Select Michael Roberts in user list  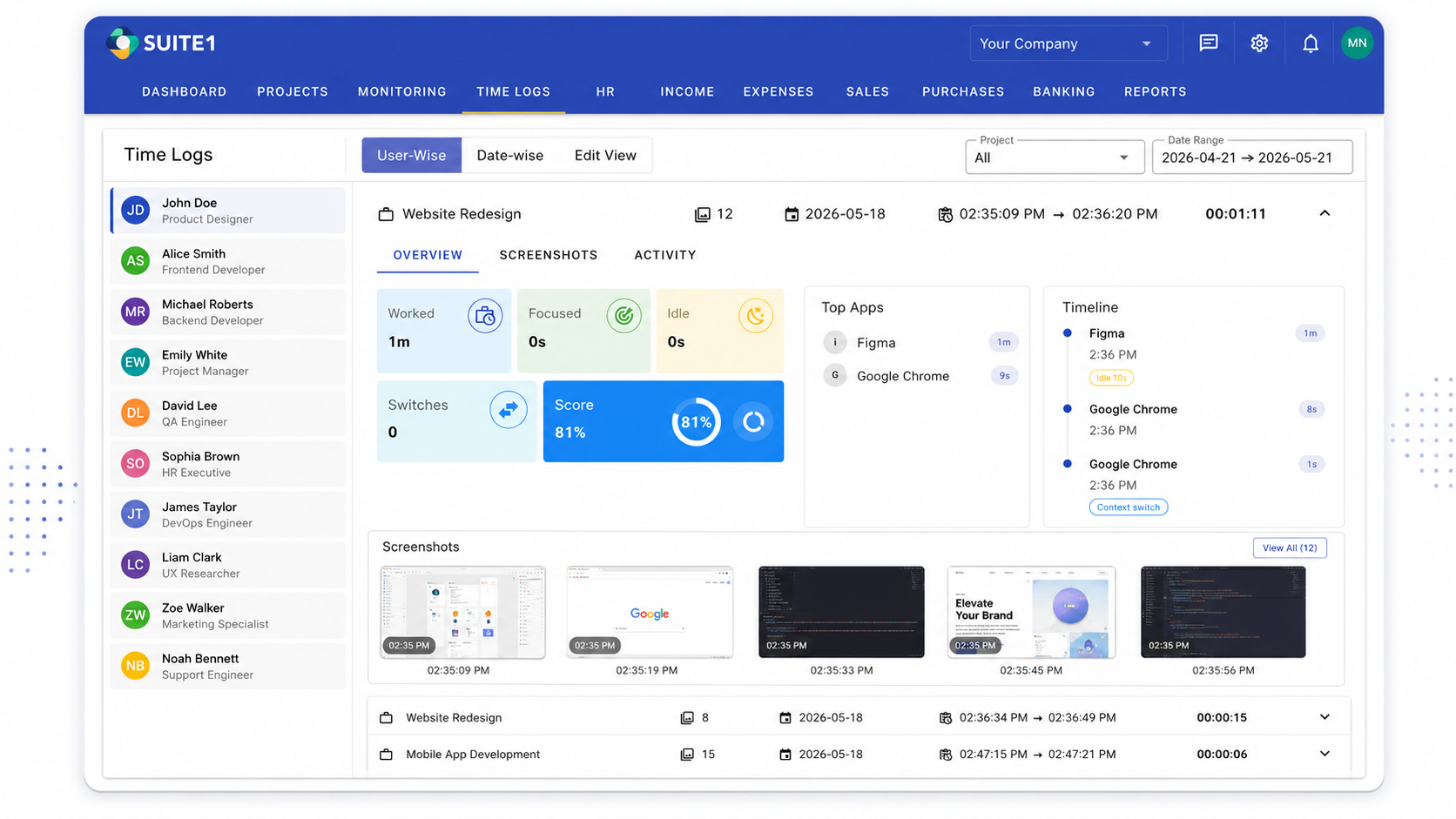(x=228, y=312)
